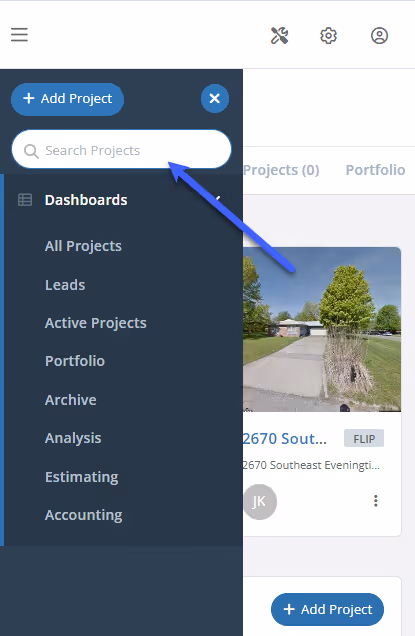Open the Archive dashboard
The image size is (415, 636).
tap(71, 400)
